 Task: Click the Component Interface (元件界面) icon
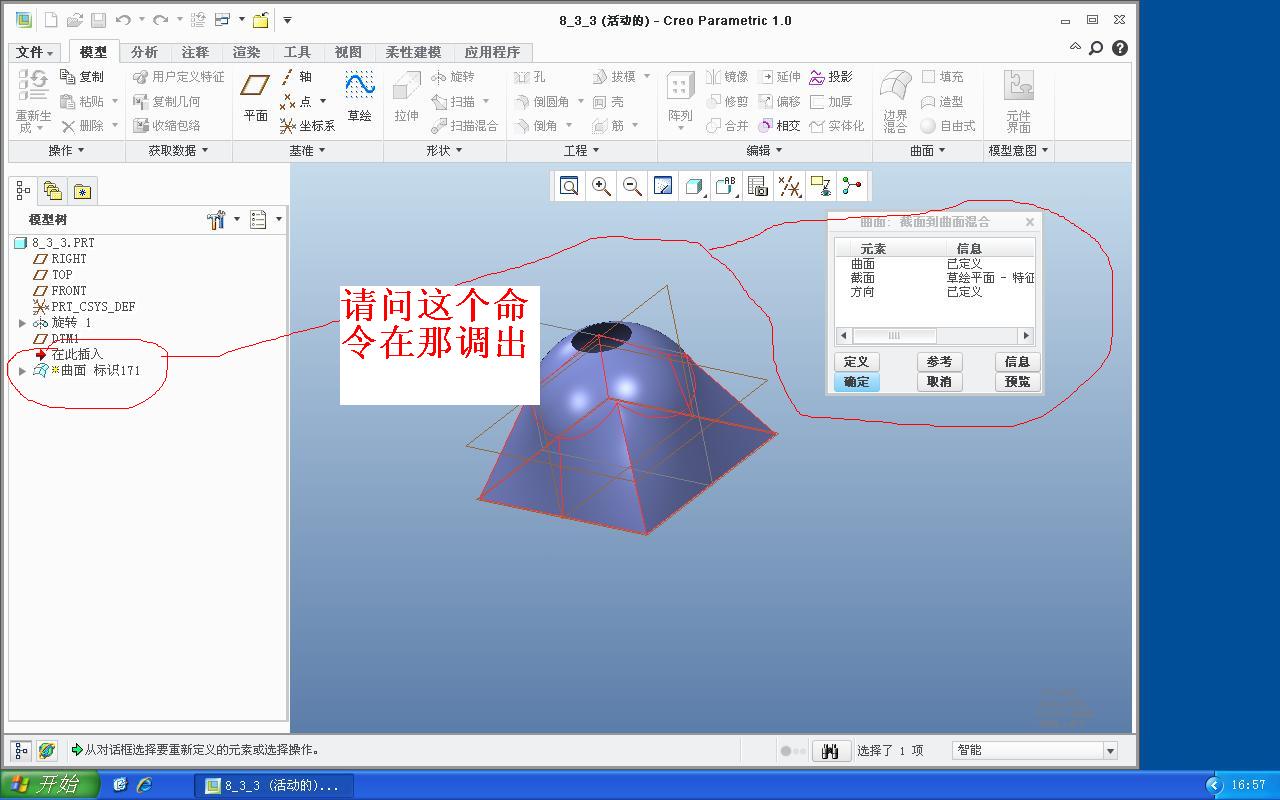[x=1019, y=100]
